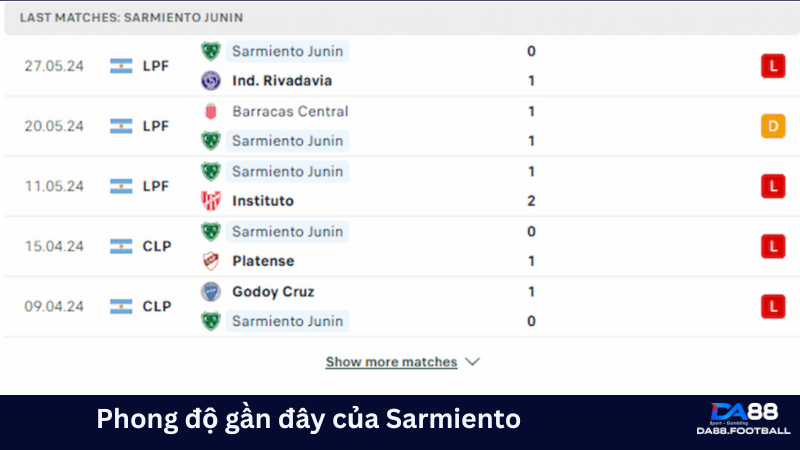Click Argentina flag icon for 09.04.24 match
Screen dimensions: 800x450
pyautogui.click(x=121, y=306)
